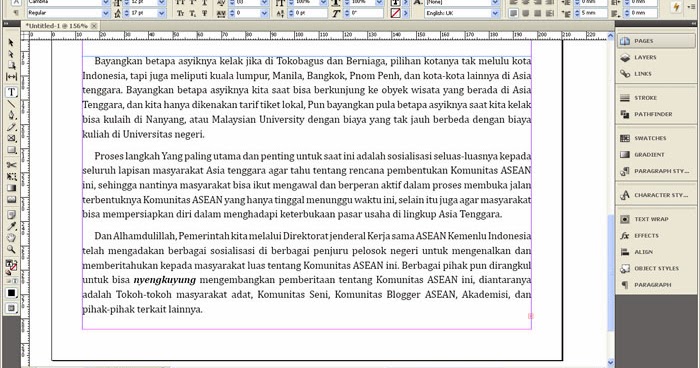Click the Quick Apply lightning icon
Viewport: 700px width, 368px height.
677,7
